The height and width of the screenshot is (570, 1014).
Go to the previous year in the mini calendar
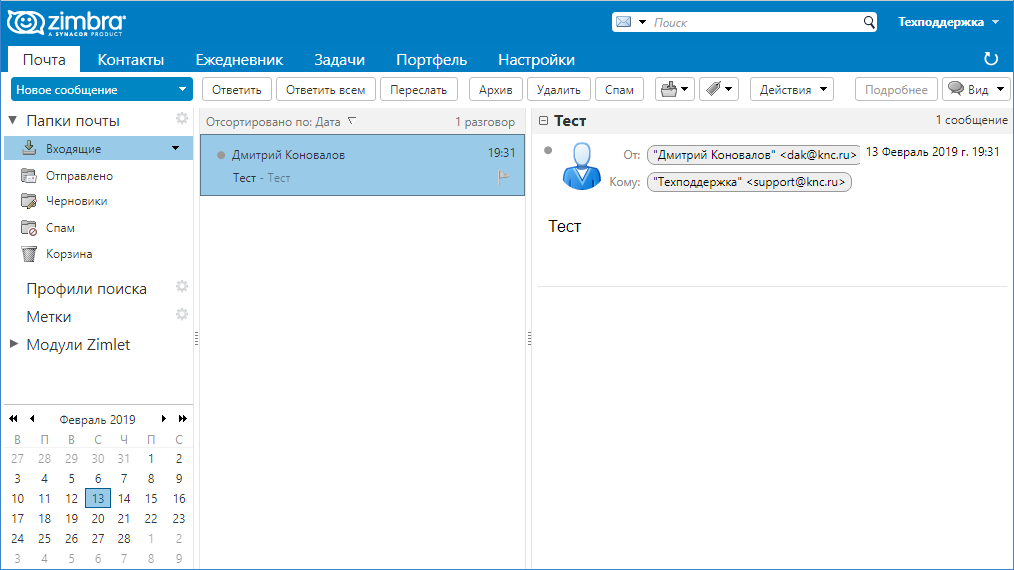click(13, 419)
